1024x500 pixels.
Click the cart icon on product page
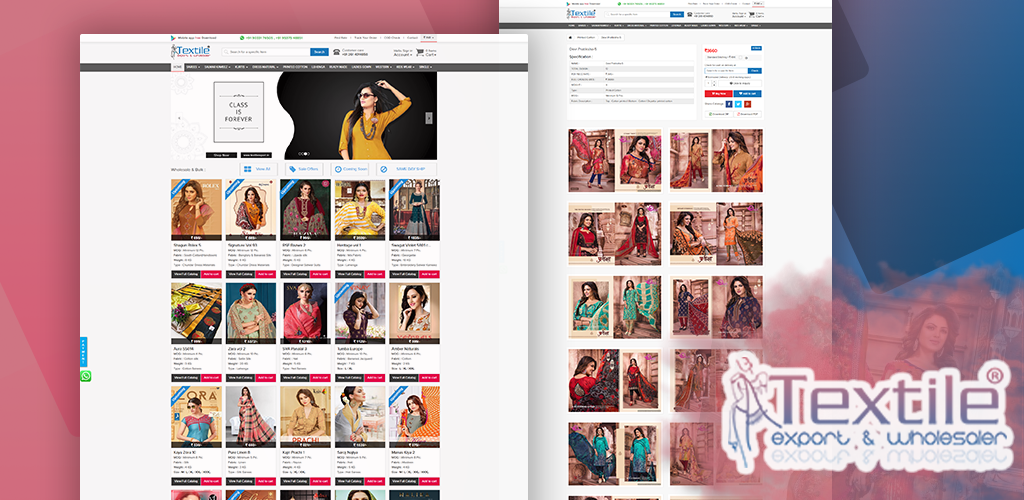[751, 14]
